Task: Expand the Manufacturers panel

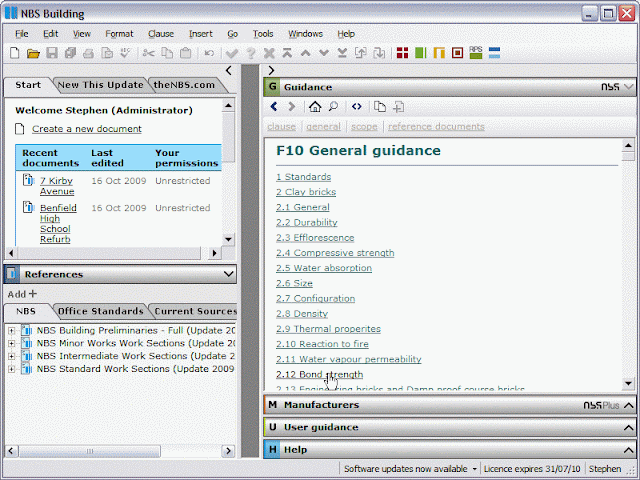Action: [x=629, y=405]
